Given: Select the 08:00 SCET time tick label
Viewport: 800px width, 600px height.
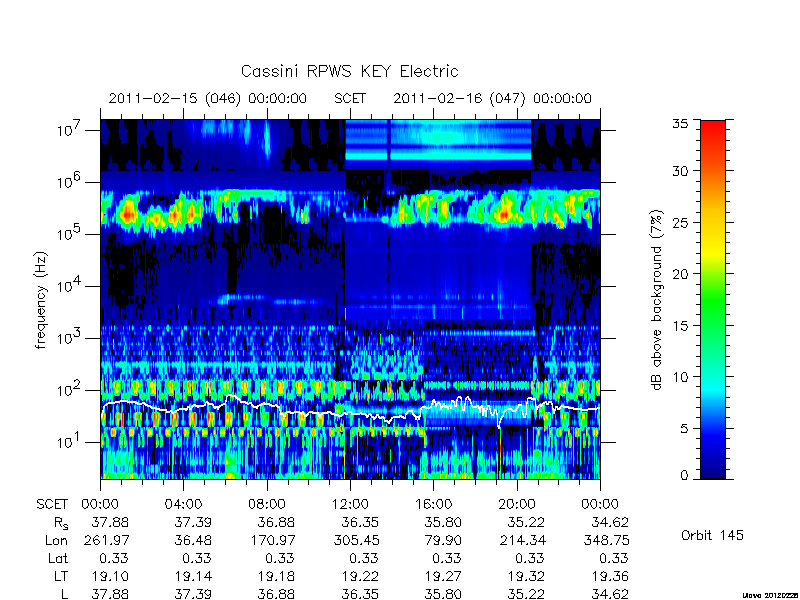Looking at the screenshot, I should (x=266, y=505).
